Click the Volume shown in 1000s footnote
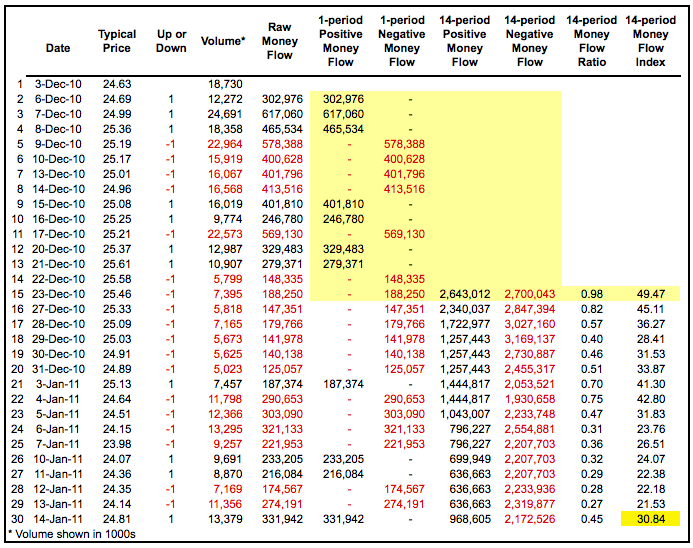 point(72,534)
